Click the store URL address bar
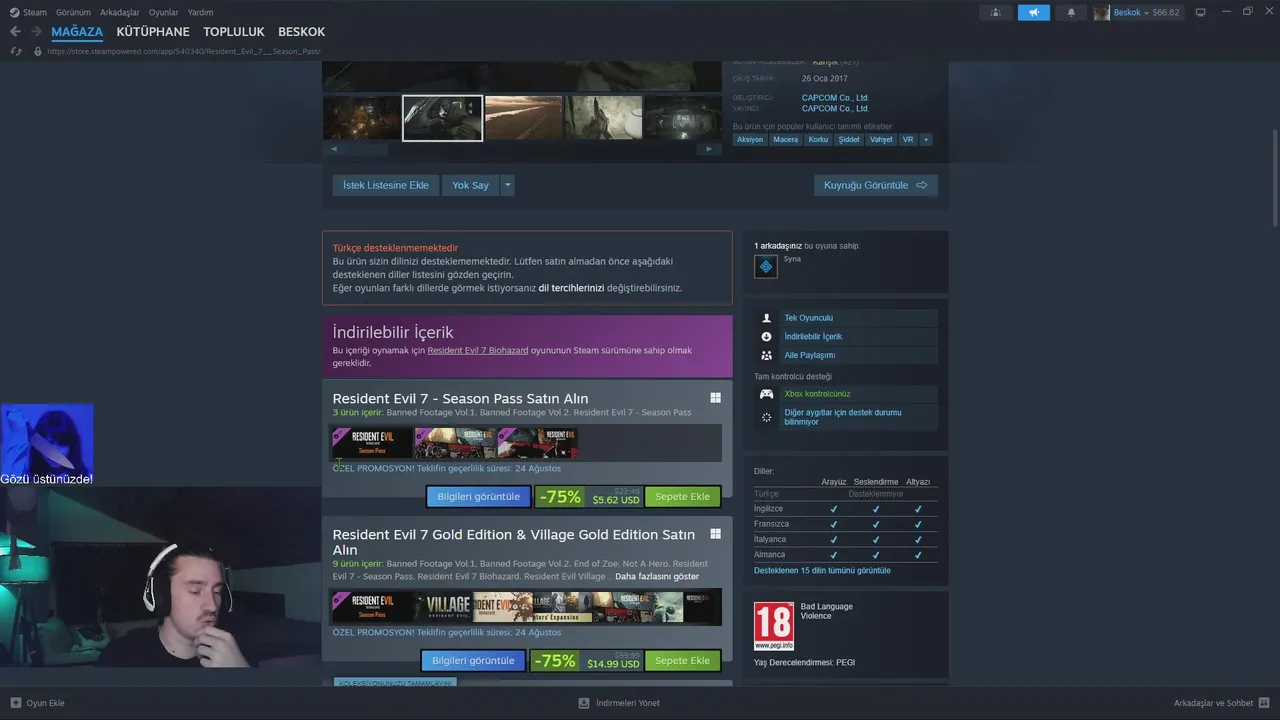The height and width of the screenshot is (720, 1280). pyautogui.click(x=183, y=51)
